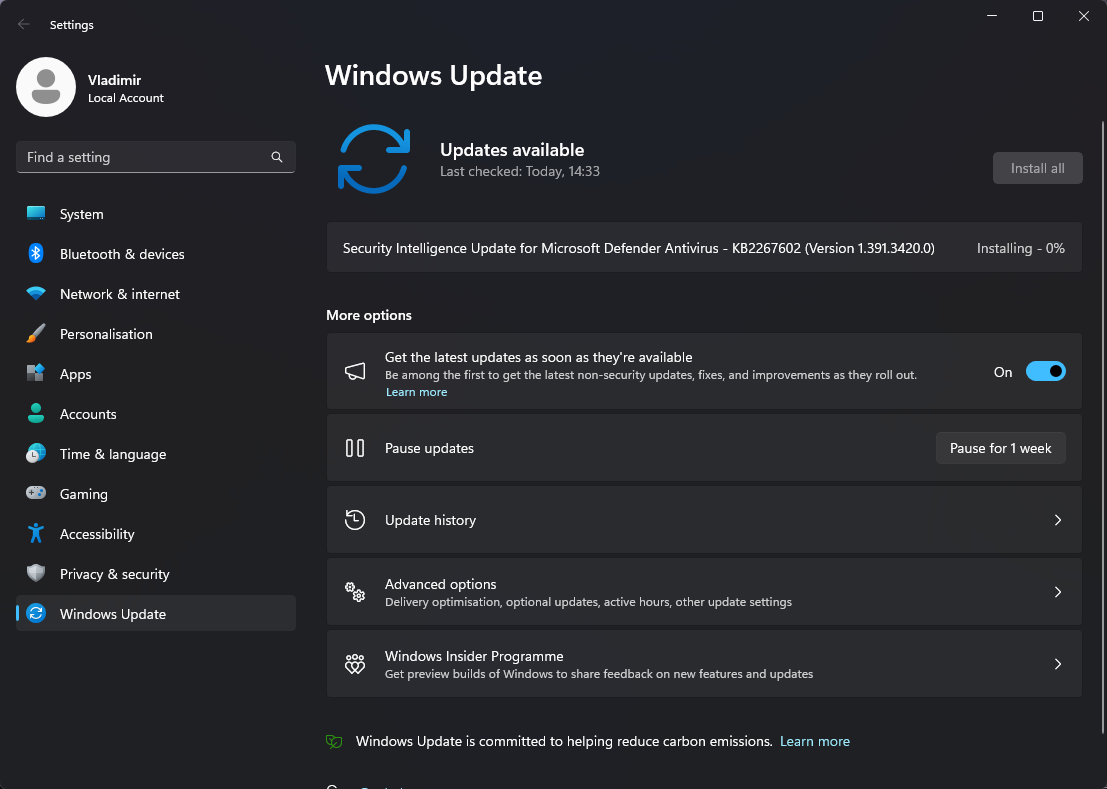Viewport: 1107px width, 789px height.
Task: Click Learn more under latest updates
Action: (416, 392)
